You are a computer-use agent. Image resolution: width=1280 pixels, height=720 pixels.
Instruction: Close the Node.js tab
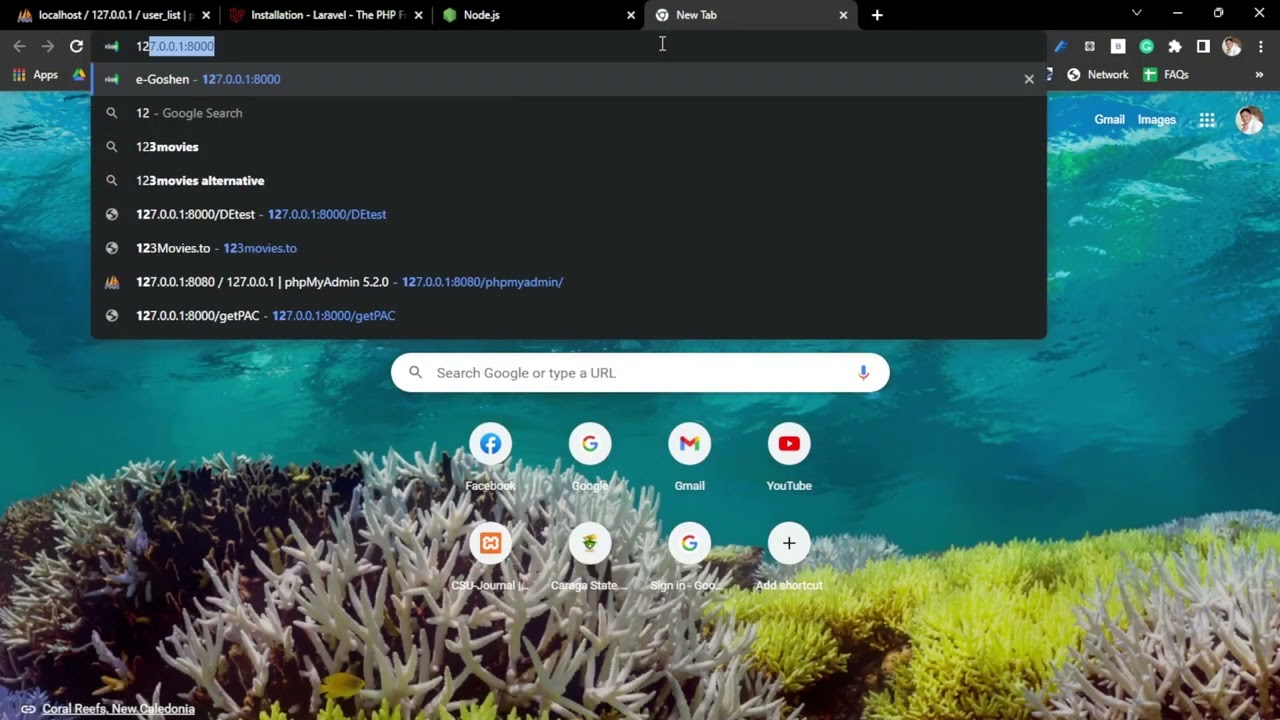631,15
